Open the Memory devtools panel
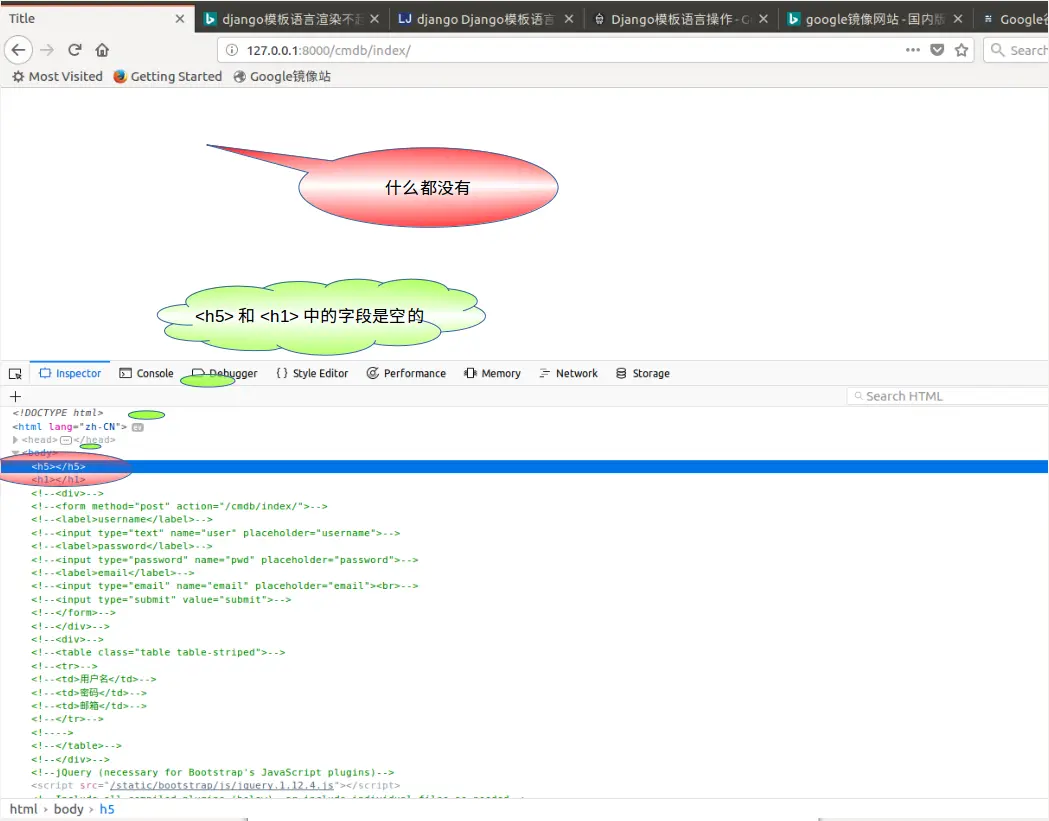The width and height of the screenshot is (1049, 821). tap(492, 373)
